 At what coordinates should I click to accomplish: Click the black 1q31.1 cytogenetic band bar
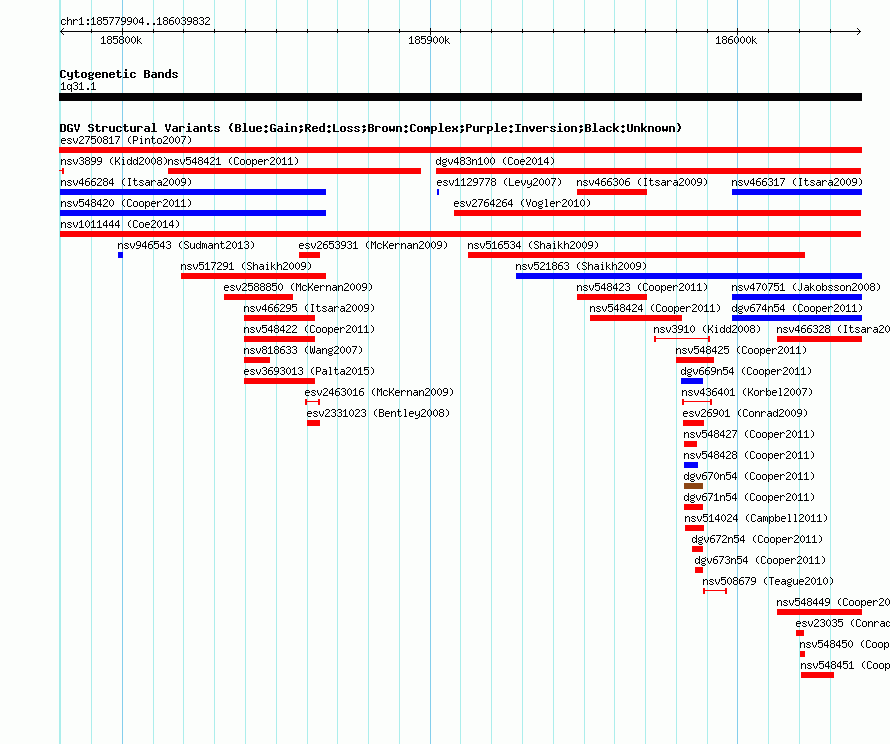tap(460, 97)
